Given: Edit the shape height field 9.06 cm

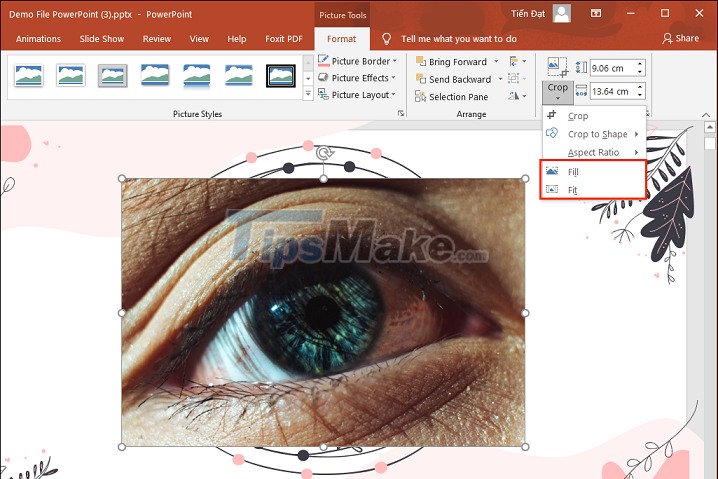Looking at the screenshot, I should point(612,68).
